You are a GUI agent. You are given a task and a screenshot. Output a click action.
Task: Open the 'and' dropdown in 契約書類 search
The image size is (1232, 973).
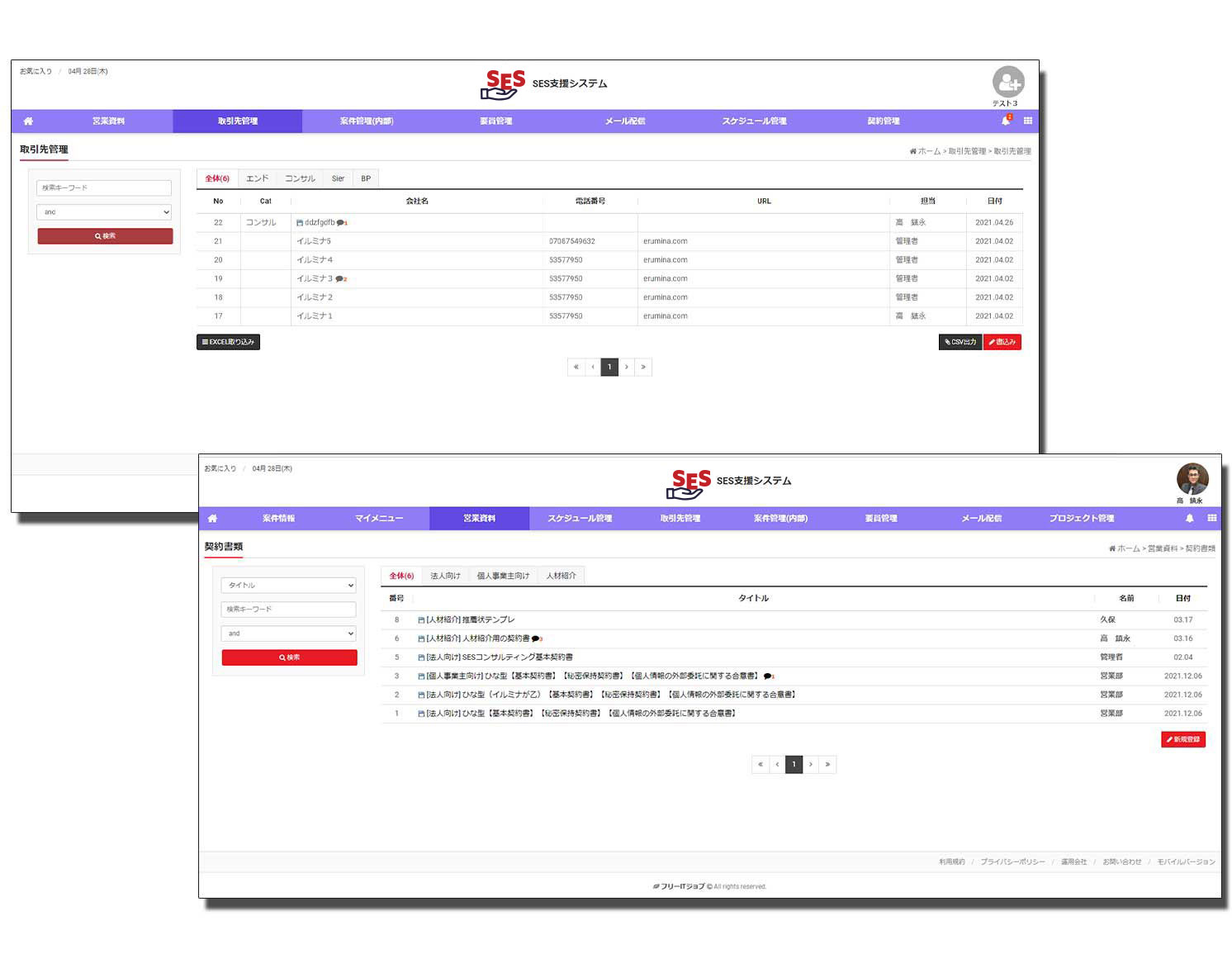click(x=288, y=634)
